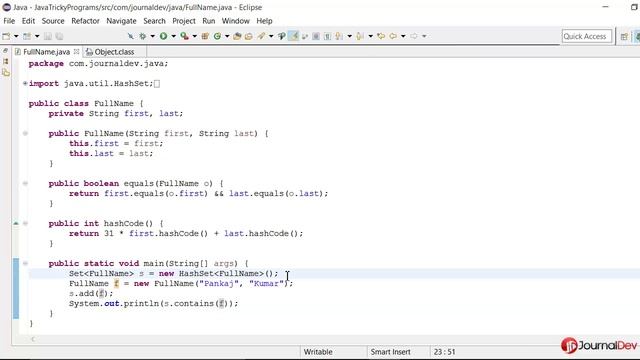Click the horizontal scrollbar left arrow
The image size is (640, 360).
point(33,339)
